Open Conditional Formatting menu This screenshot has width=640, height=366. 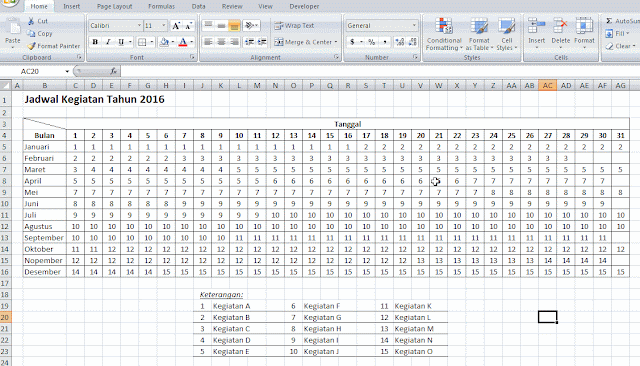tap(444, 34)
